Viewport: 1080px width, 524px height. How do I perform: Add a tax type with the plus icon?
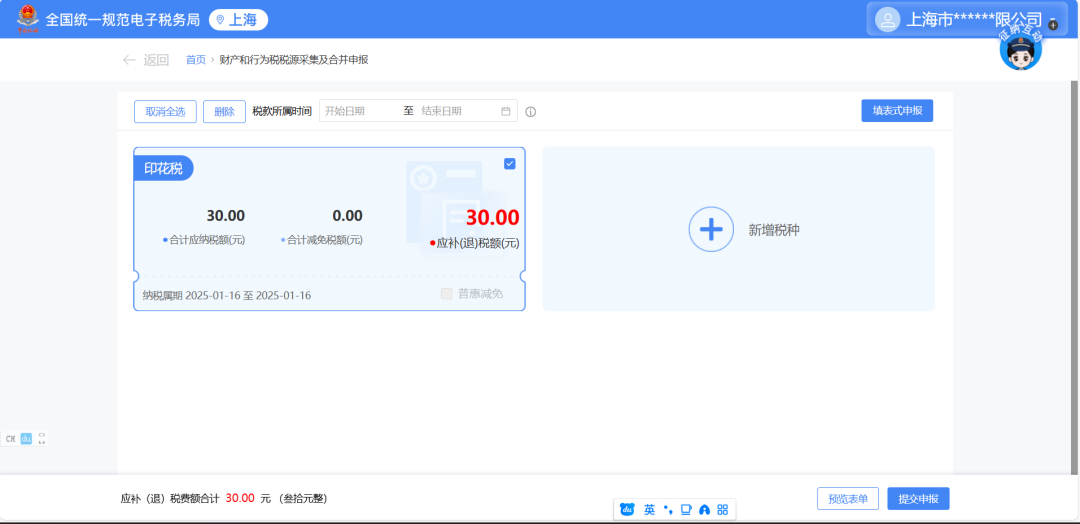click(710, 229)
